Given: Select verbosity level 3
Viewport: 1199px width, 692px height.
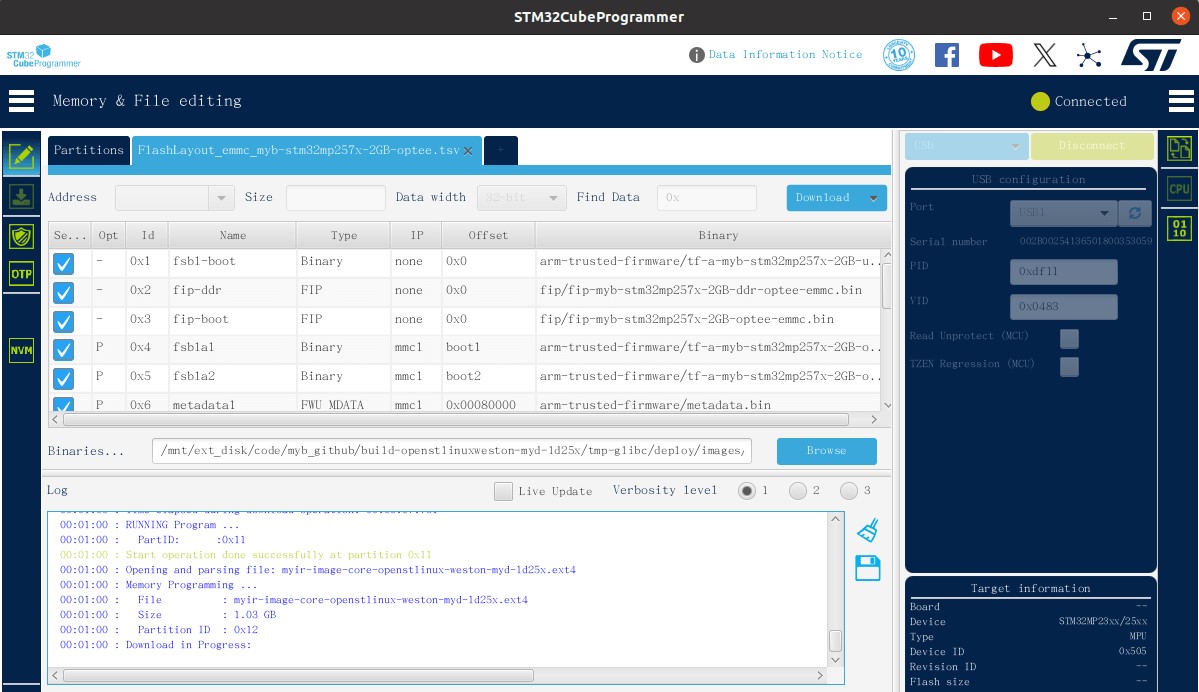Looking at the screenshot, I should pyautogui.click(x=848, y=491).
